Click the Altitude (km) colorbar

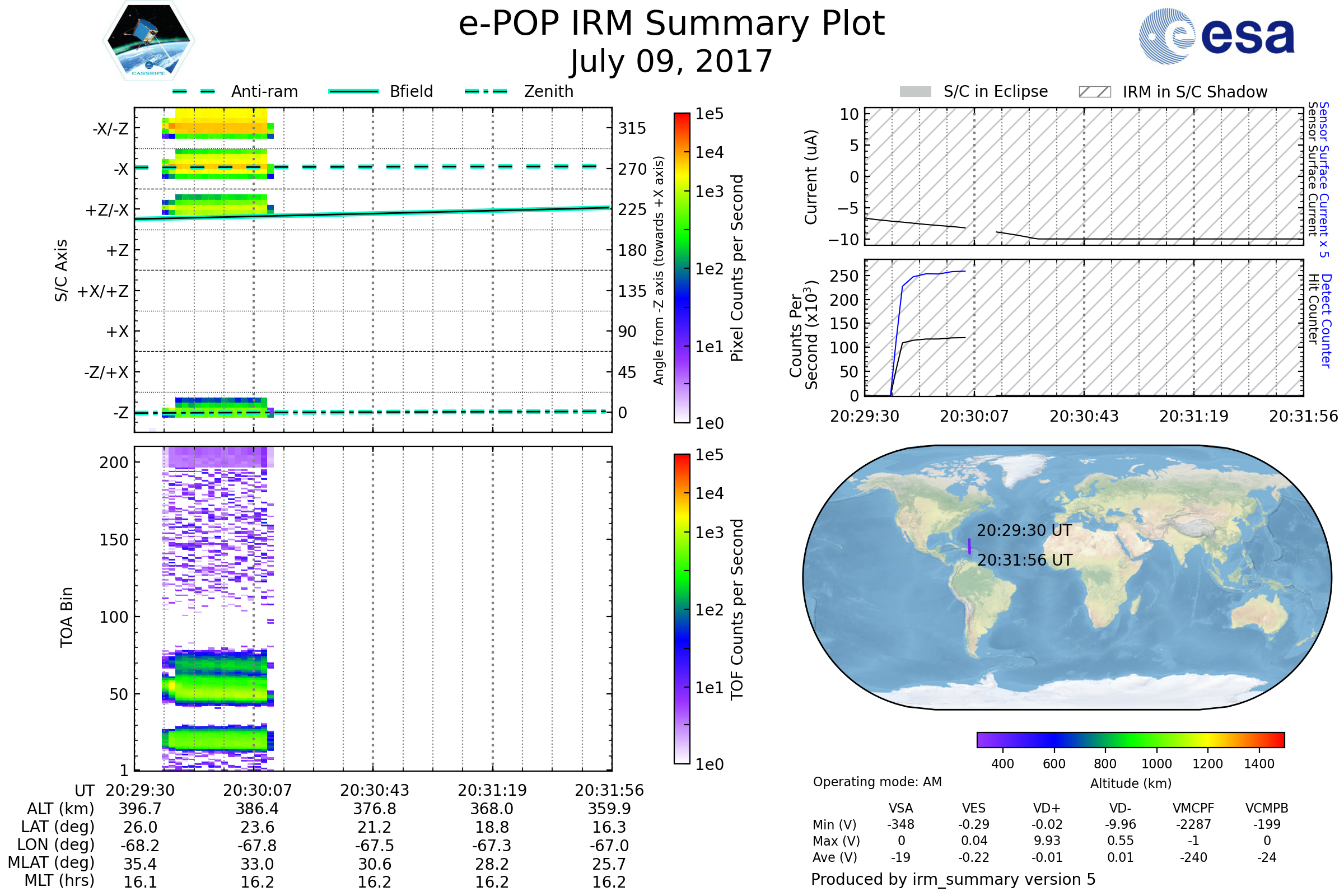click(x=1130, y=739)
